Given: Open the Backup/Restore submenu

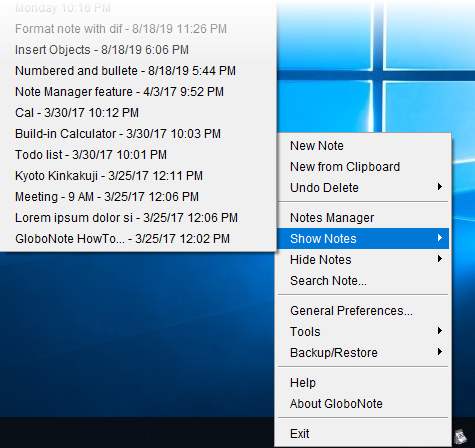Looking at the screenshot, I should [x=363, y=353].
